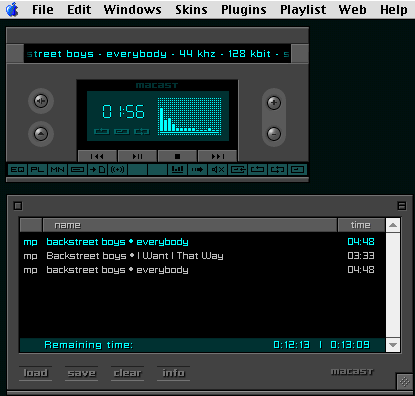
Task: Click the save playlist button
Action: coord(81,373)
